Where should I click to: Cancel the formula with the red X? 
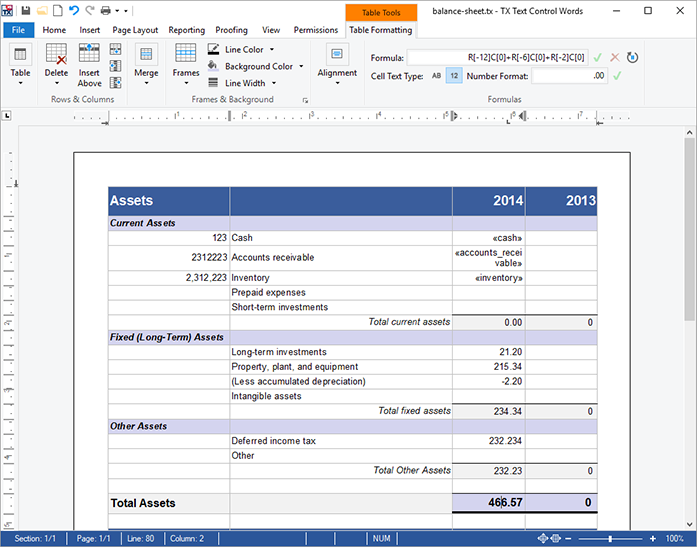pyautogui.click(x=615, y=58)
